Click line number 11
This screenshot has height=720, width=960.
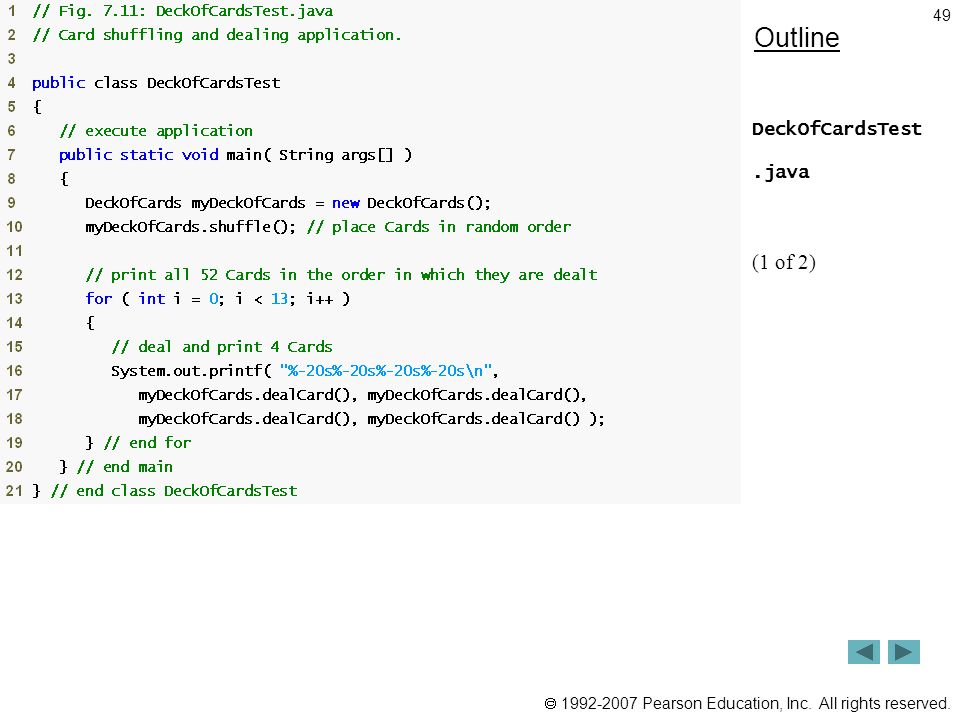(14, 251)
